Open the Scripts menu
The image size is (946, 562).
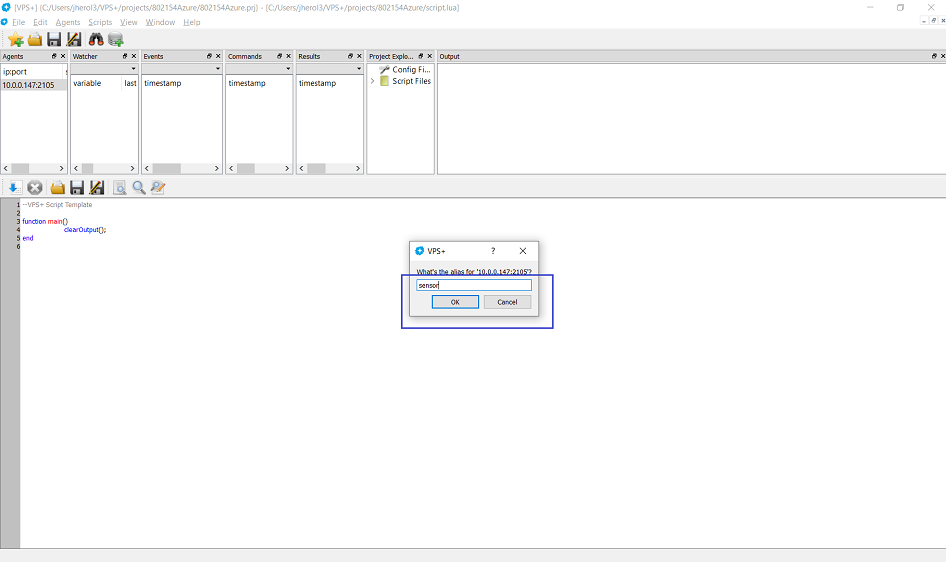coord(100,22)
